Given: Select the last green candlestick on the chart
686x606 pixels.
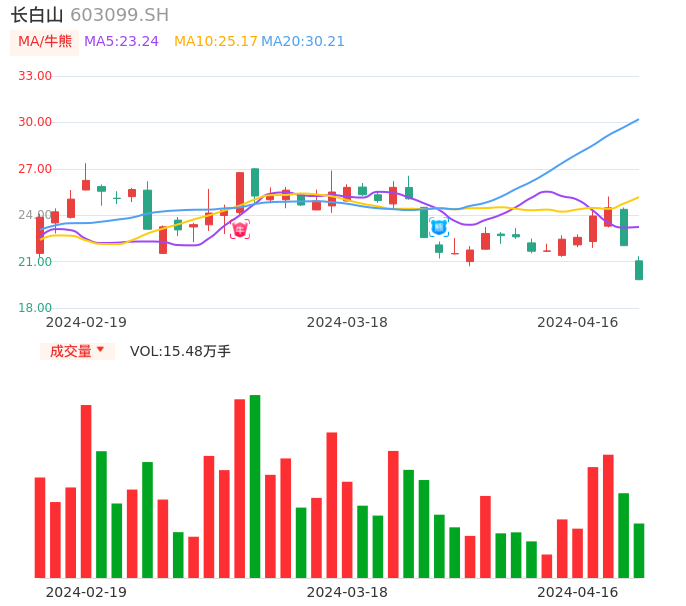Looking at the screenshot, I should pos(639,269).
